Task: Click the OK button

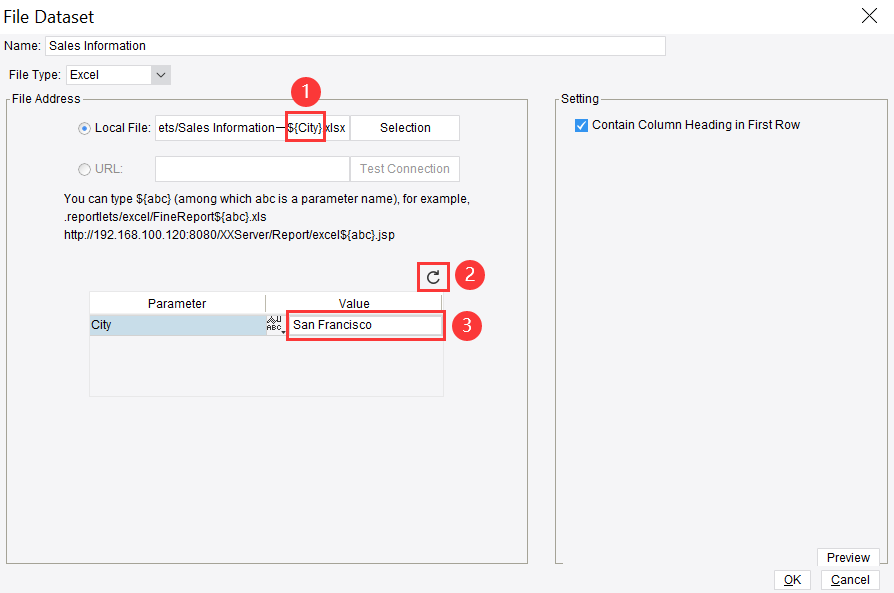Action: click(x=792, y=579)
